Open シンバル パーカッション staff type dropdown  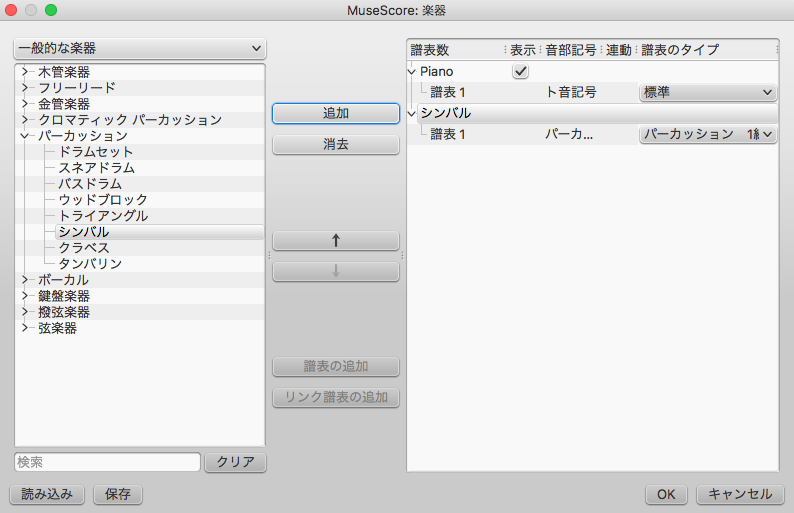708,134
